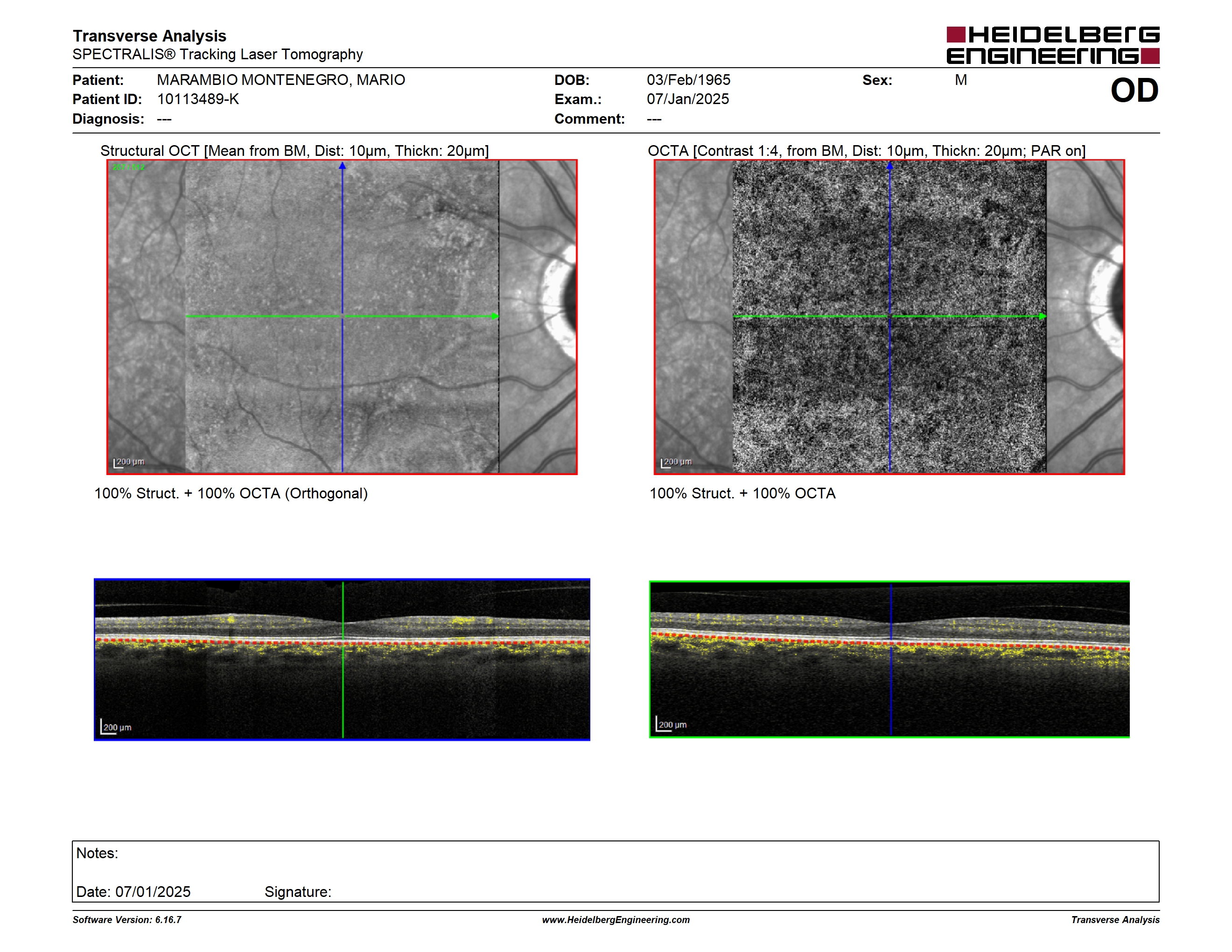The image size is (1232, 952).
Task: Click the green-bordered B-scan image
Action: (x=889, y=659)
